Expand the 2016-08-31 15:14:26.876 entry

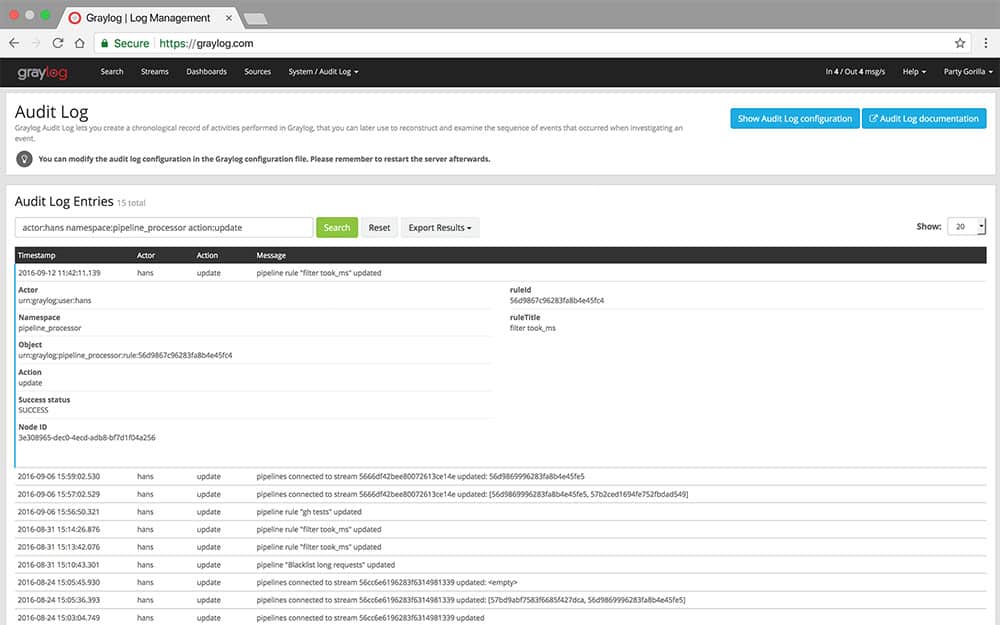501,529
